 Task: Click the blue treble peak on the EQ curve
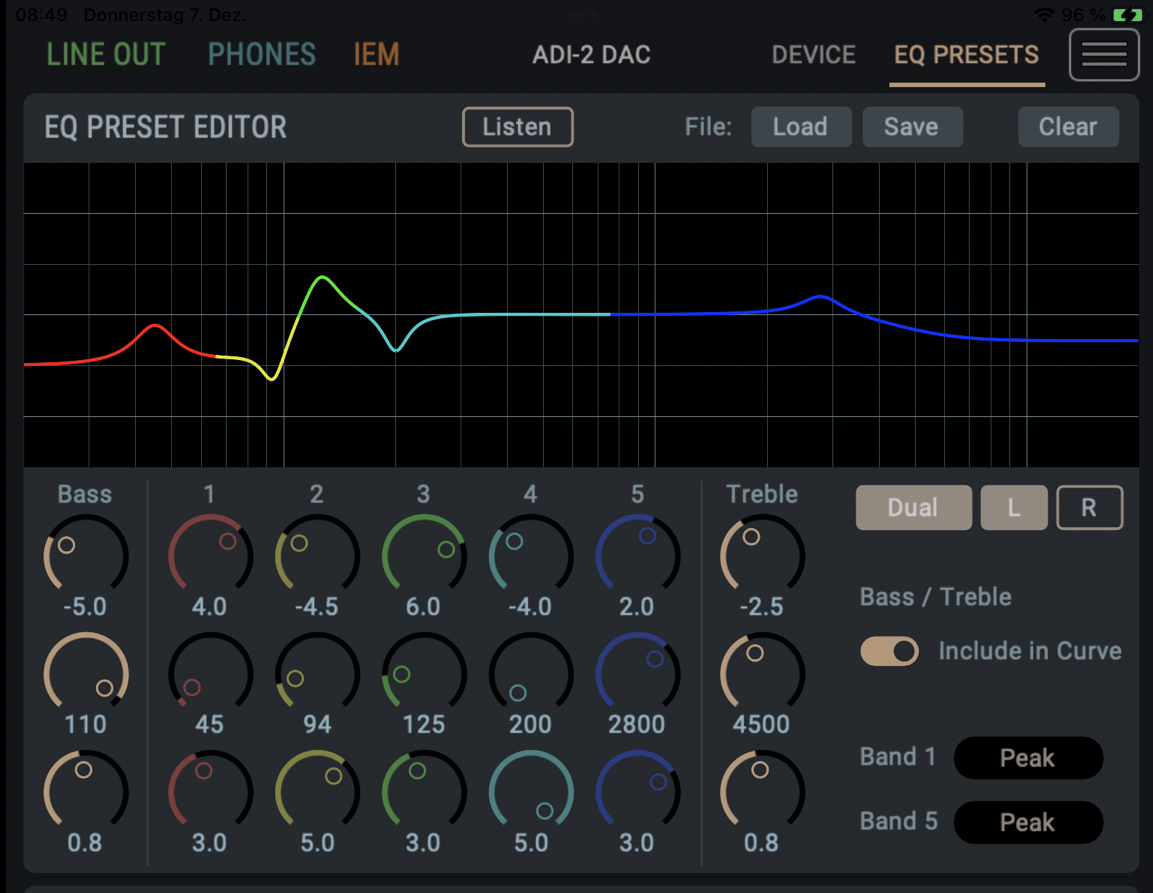pyautogui.click(x=821, y=297)
